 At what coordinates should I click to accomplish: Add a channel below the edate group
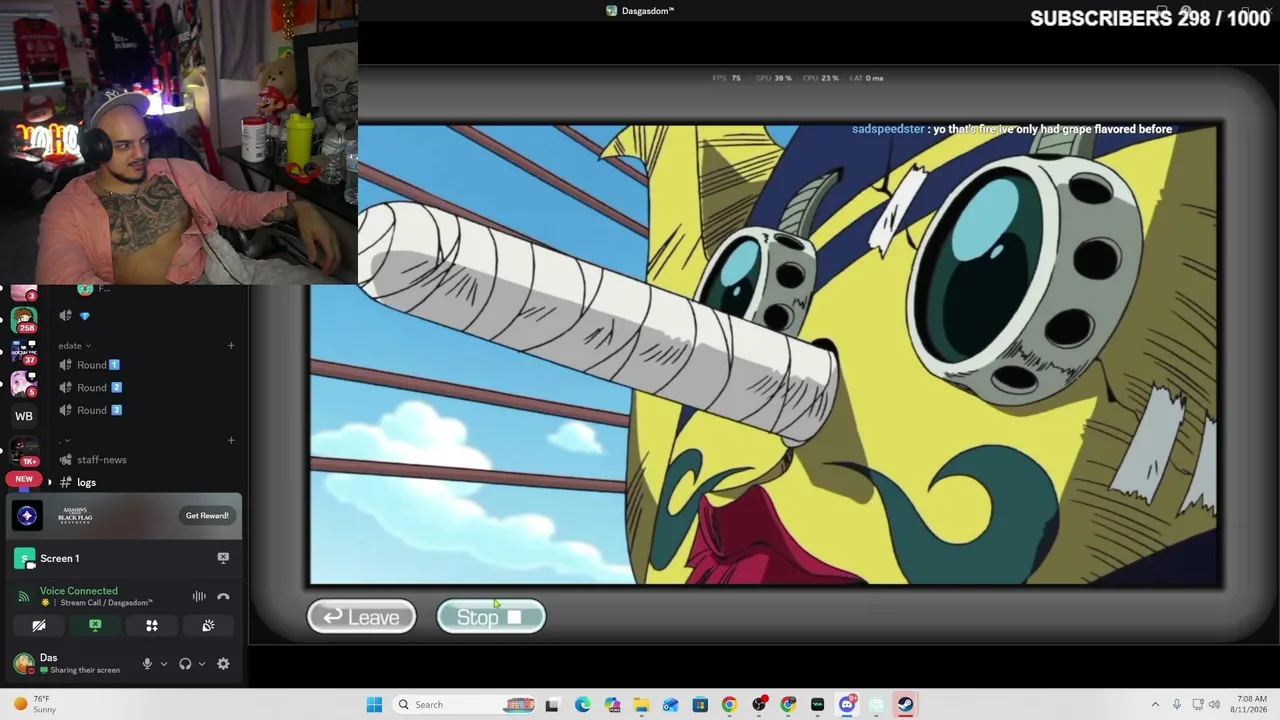point(231,440)
